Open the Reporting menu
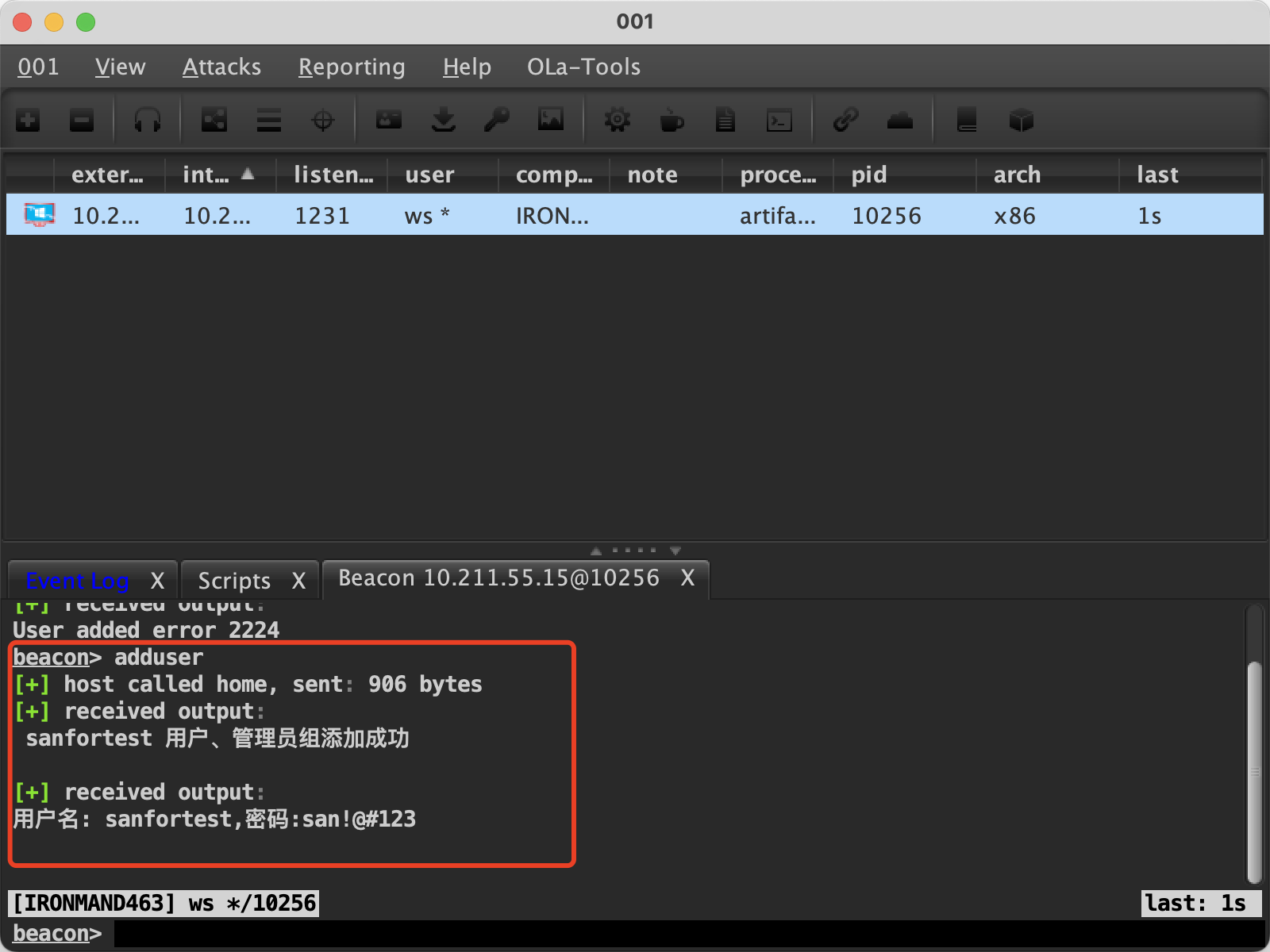1270x952 pixels. click(352, 67)
